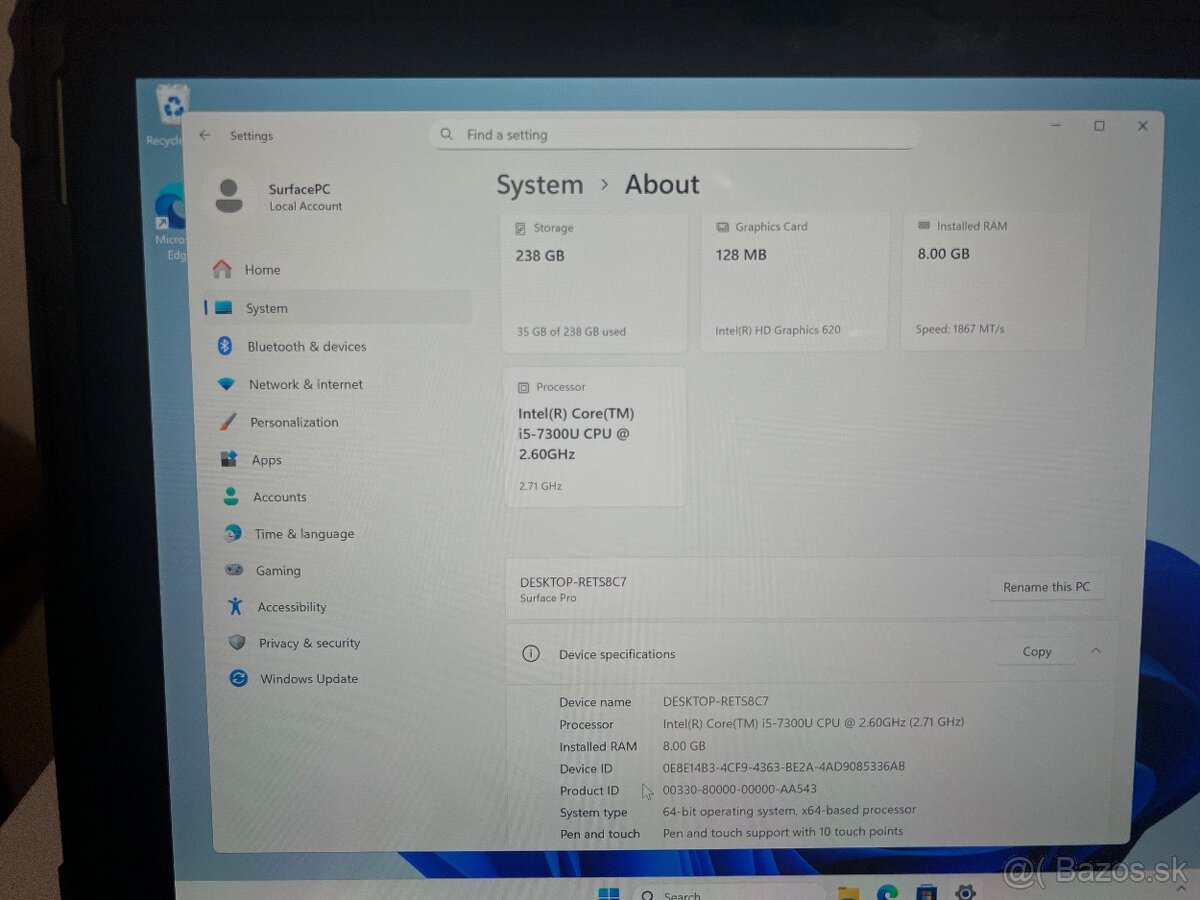Screen dimensions: 1200x900
Task: Click the Find a setting search field
Action: pos(672,134)
